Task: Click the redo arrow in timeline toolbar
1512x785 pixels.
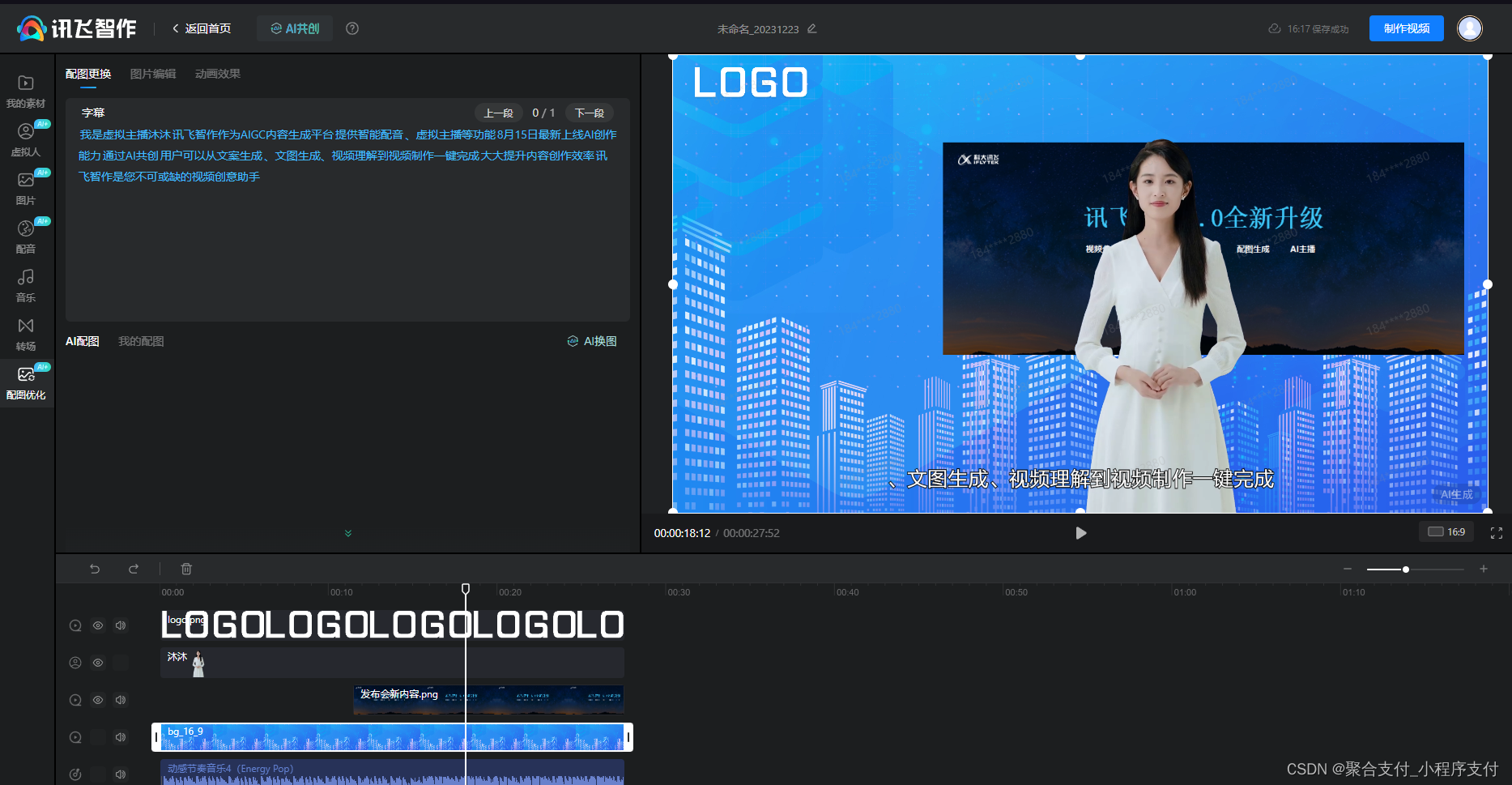Action: [x=134, y=569]
